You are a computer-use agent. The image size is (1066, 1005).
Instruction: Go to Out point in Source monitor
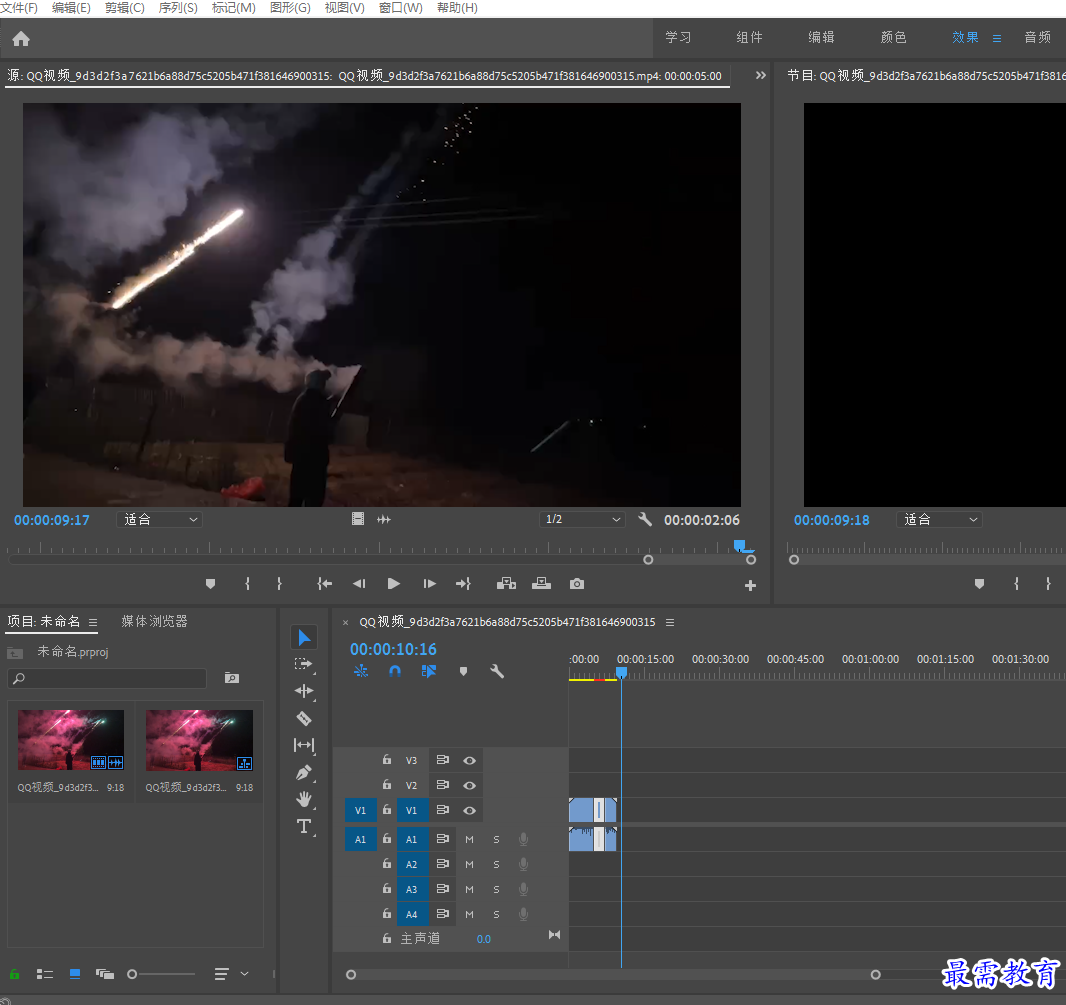tap(464, 584)
